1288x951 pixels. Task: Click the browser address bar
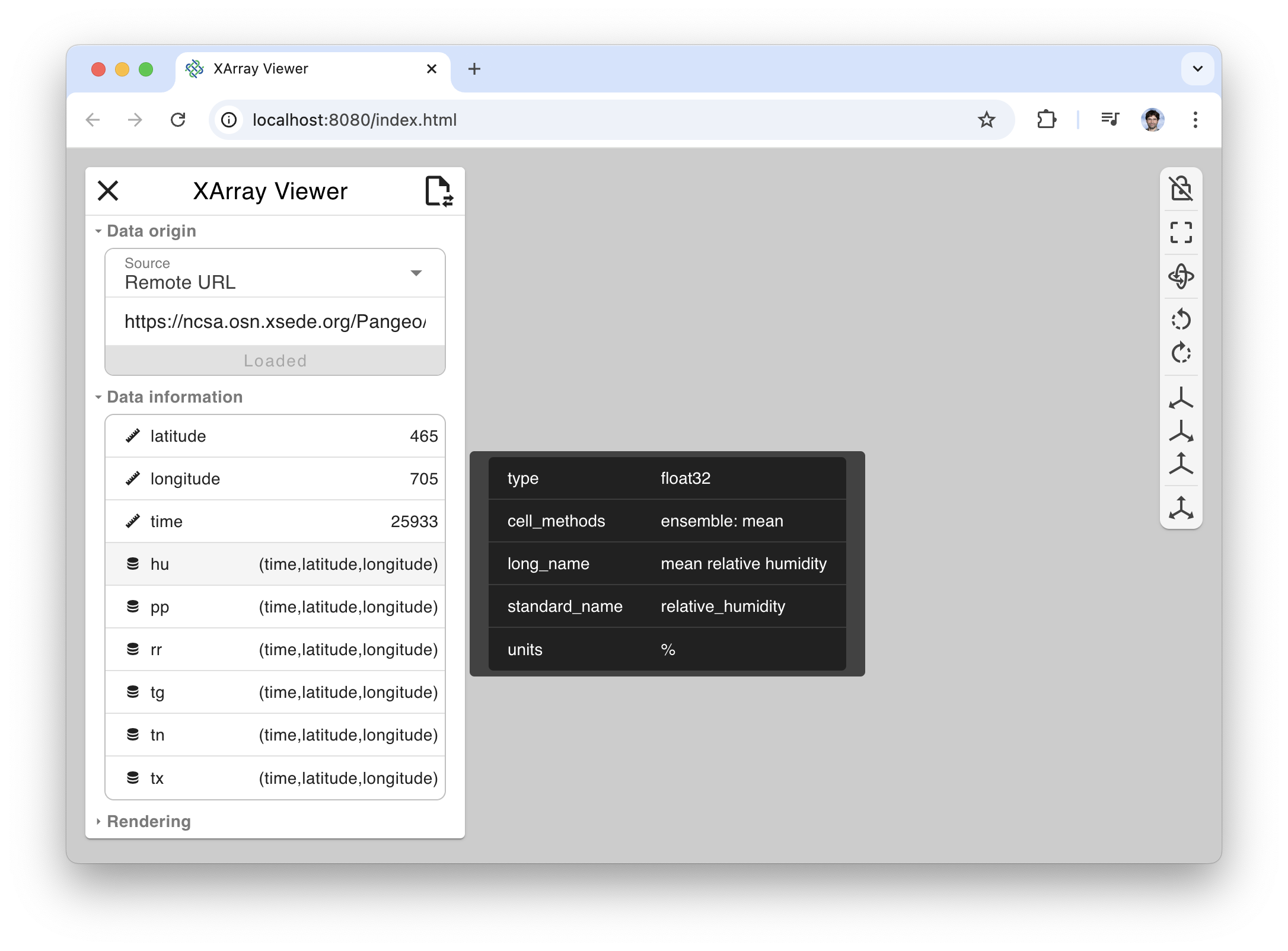pyautogui.click(x=611, y=120)
